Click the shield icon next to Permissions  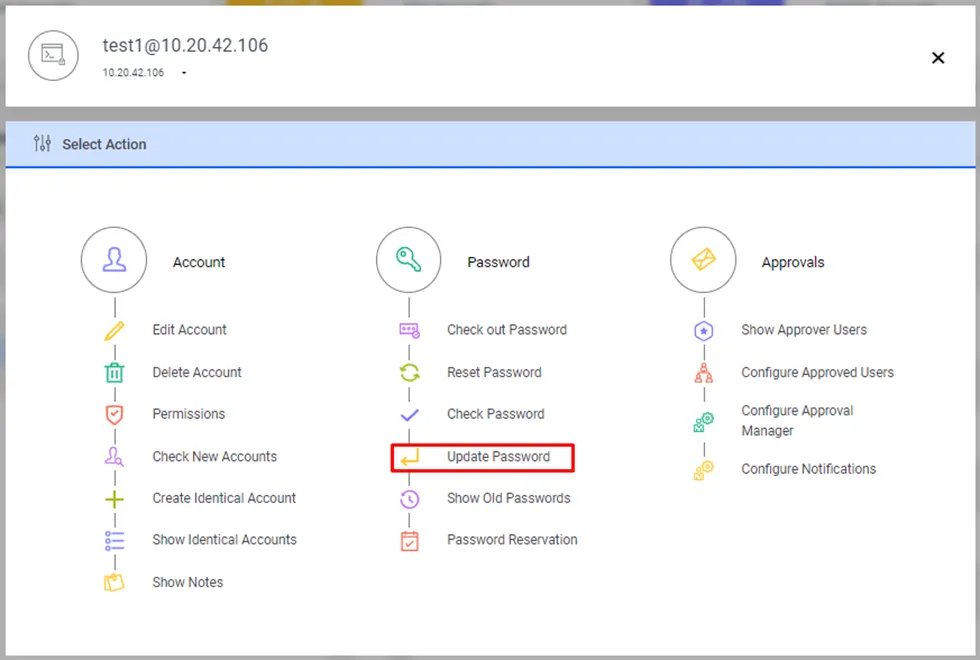coord(114,414)
